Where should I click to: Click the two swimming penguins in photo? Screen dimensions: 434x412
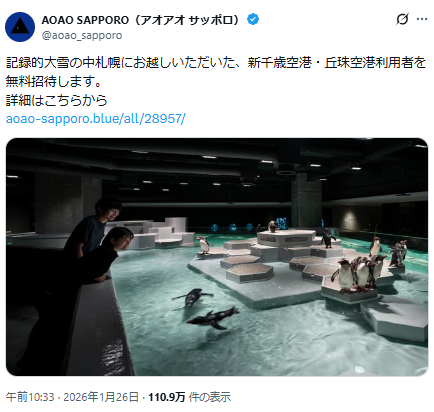click(206, 308)
